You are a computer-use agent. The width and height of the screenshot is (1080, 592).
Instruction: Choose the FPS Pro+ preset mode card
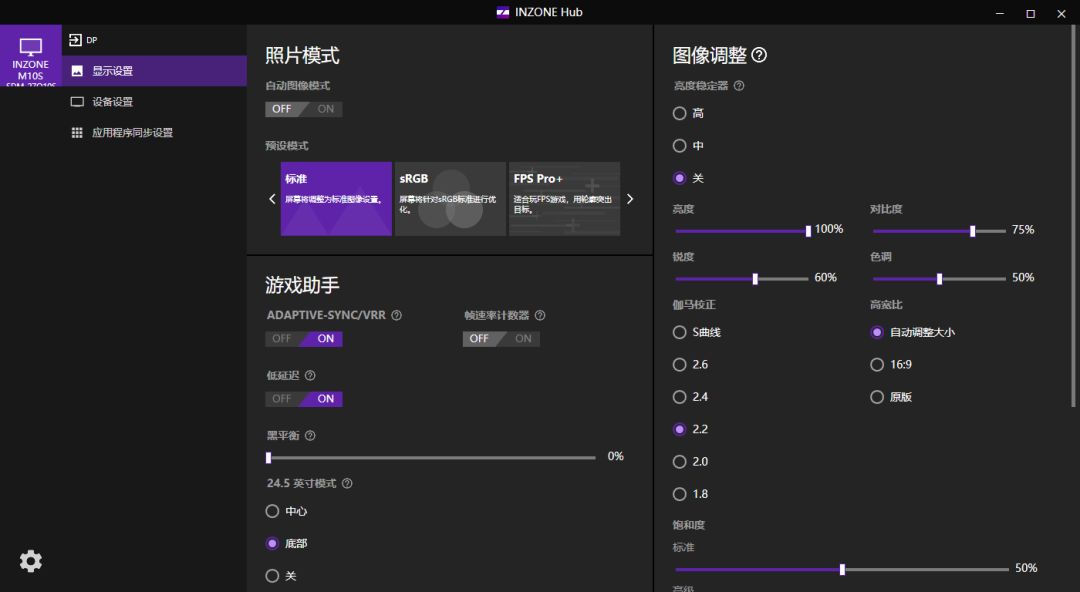coord(565,199)
